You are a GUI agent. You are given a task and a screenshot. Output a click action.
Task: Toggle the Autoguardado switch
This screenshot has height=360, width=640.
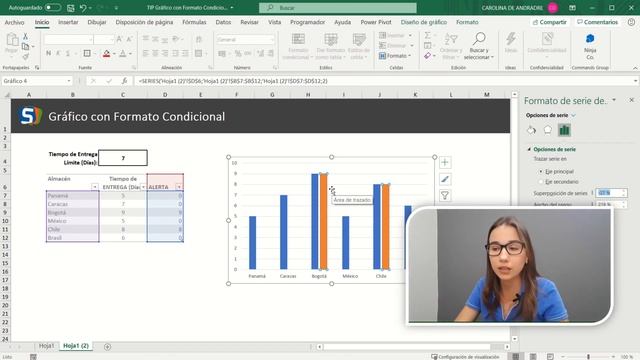pos(53,7)
